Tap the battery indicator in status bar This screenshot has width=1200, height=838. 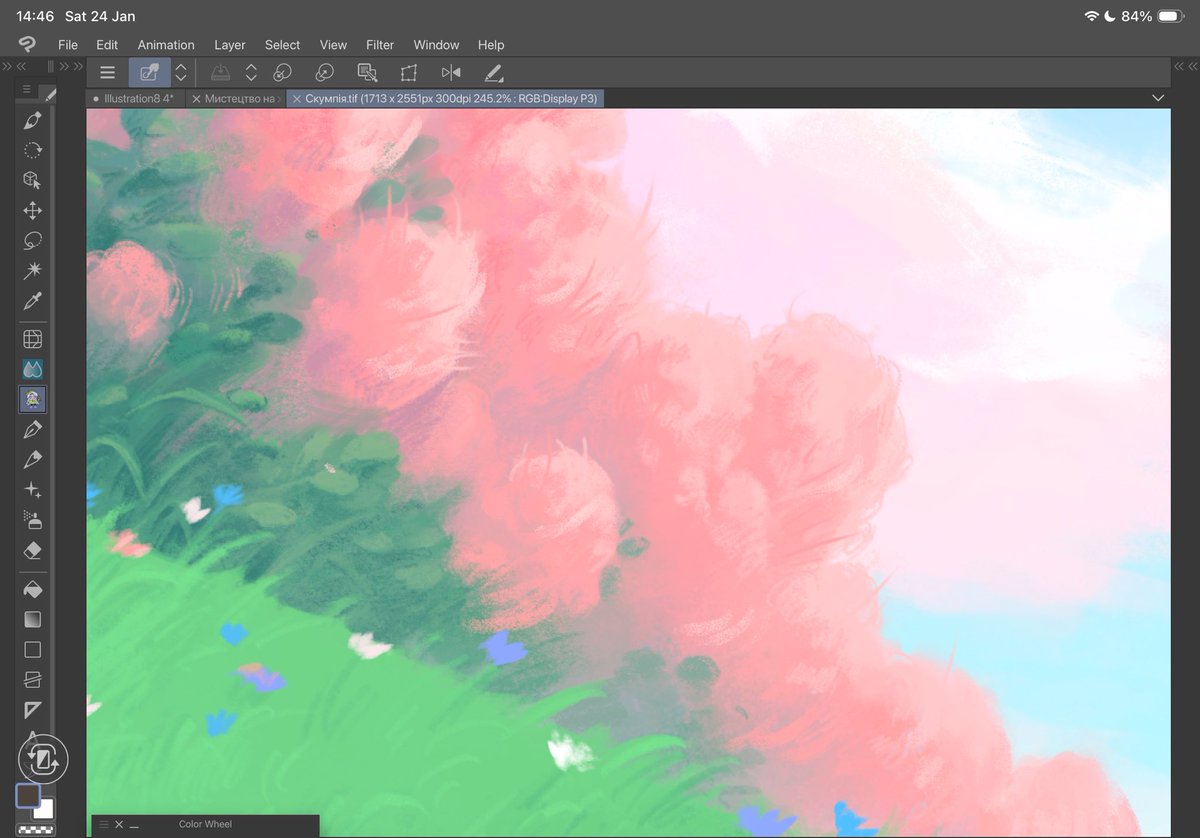[x=1171, y=16]
